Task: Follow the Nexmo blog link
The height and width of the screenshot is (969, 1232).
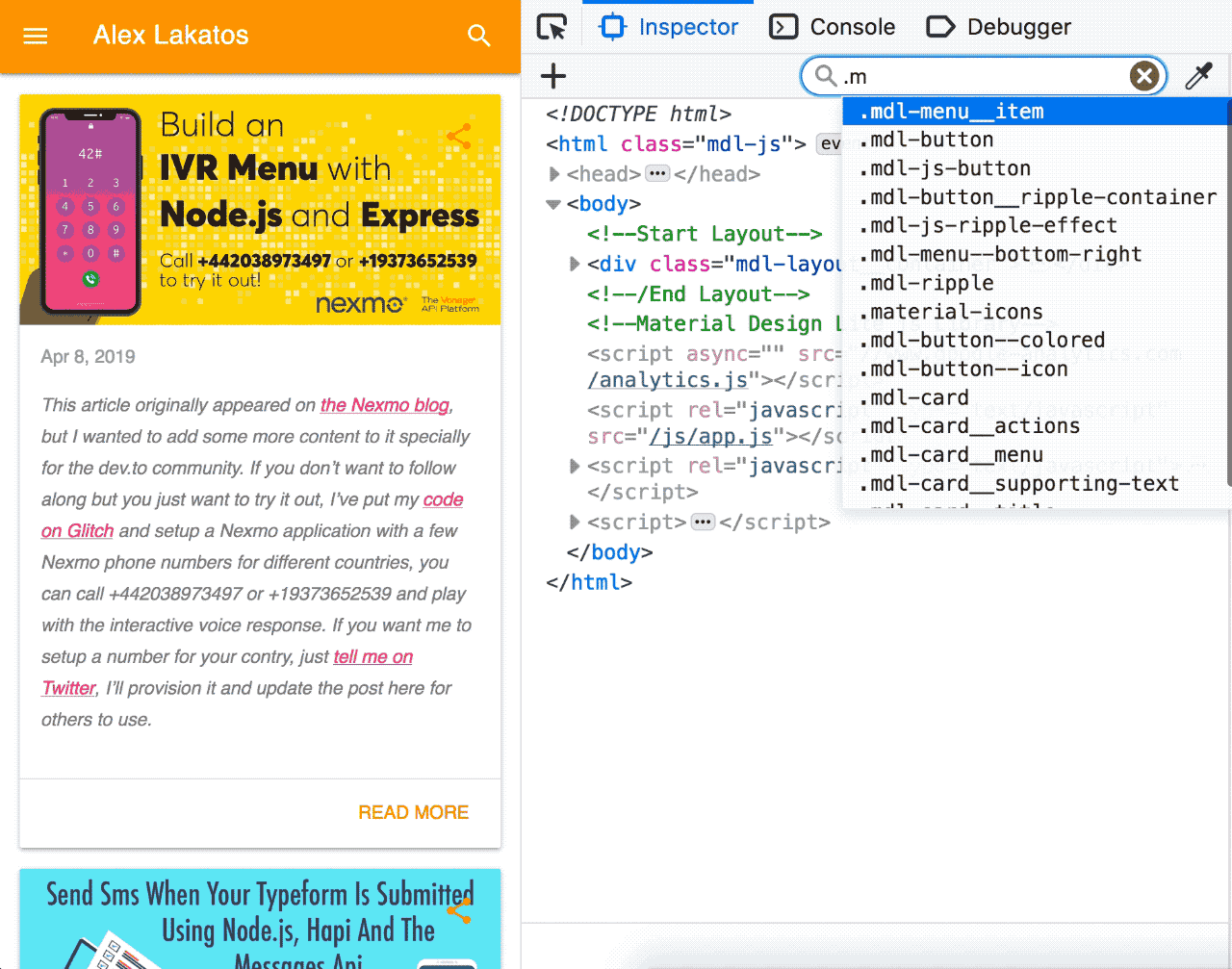Action: (x=385, y=405)
